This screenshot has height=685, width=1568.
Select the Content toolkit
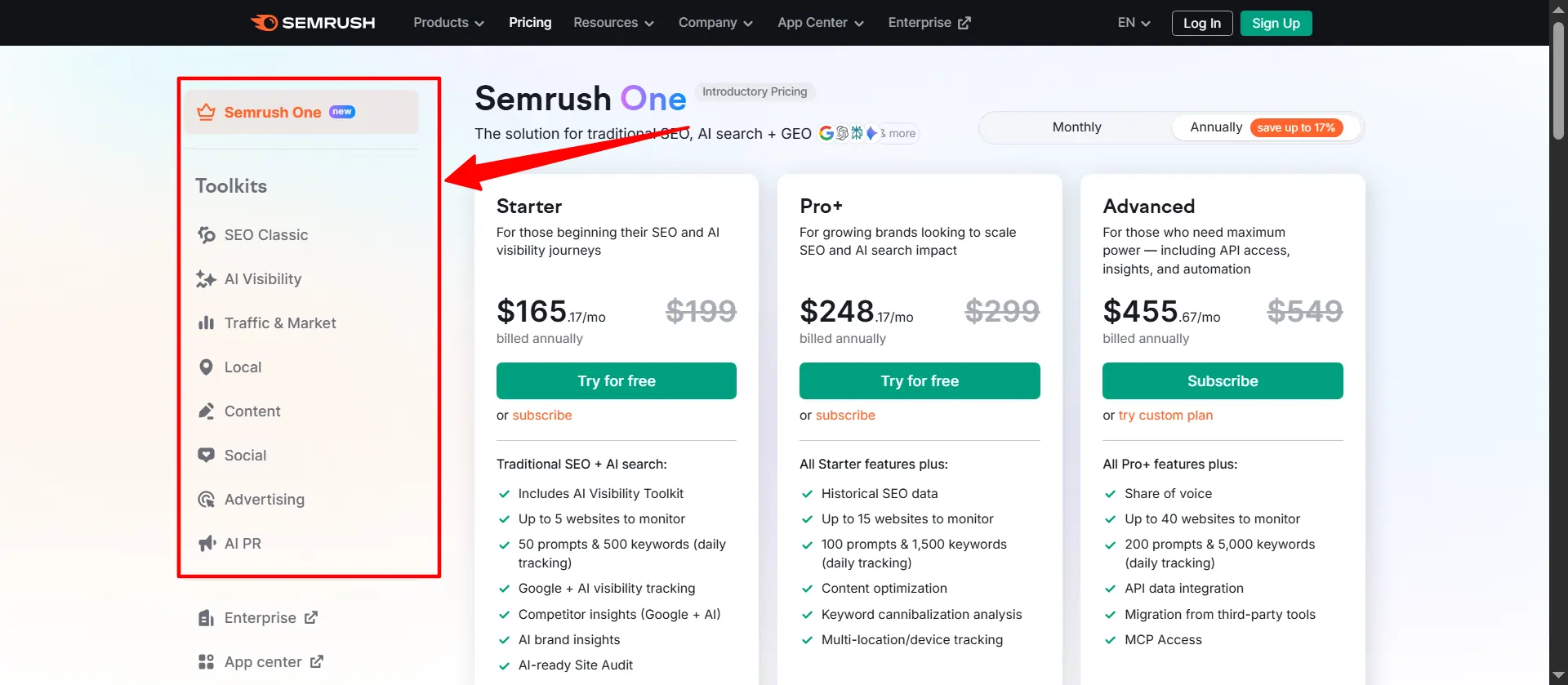pos(253,411)
